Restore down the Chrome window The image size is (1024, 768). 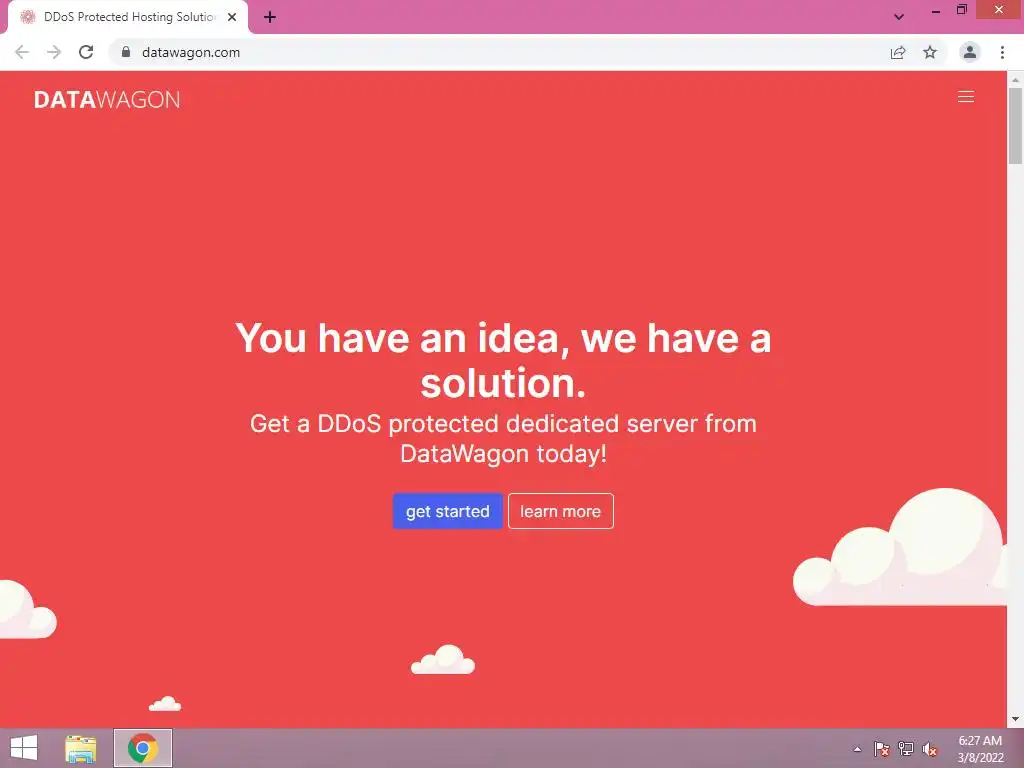point(961,10)
